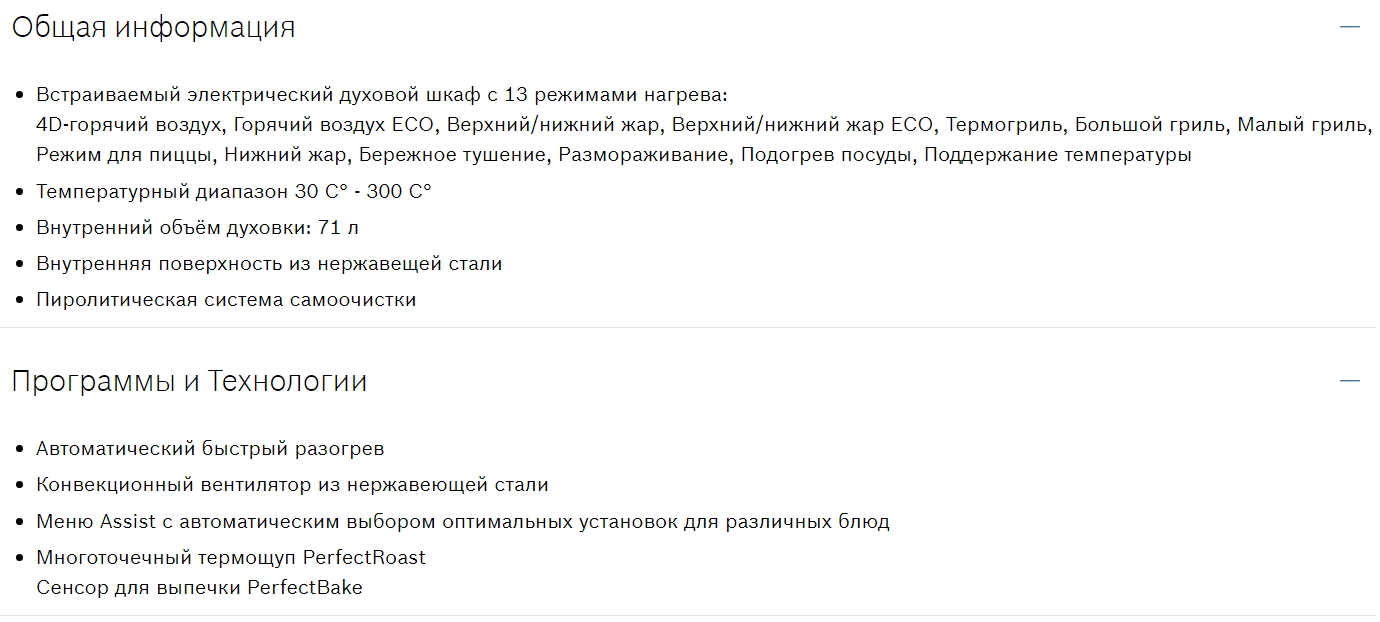Image resolution: width=1380 pixels, height=622 pixels.
Task: Click the Сенсор для выпечки PerfectBake line
Action: 199,587
